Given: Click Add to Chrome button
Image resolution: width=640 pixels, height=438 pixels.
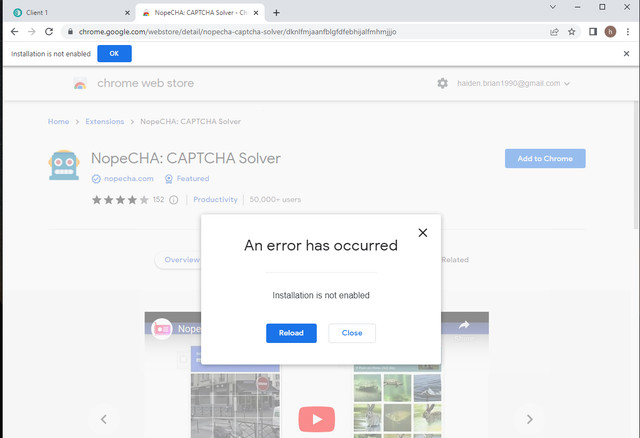Looking at the screenshot, I should pos(545,158).
